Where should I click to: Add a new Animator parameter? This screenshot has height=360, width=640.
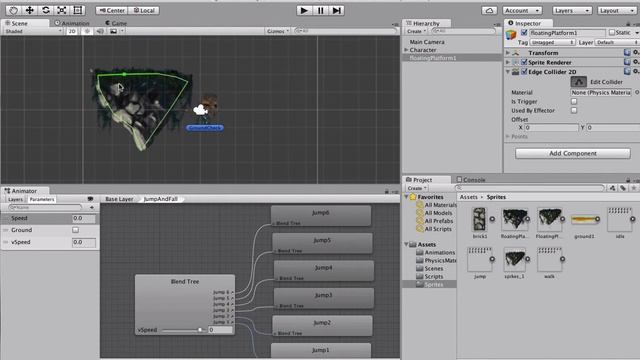coord(91,207)
